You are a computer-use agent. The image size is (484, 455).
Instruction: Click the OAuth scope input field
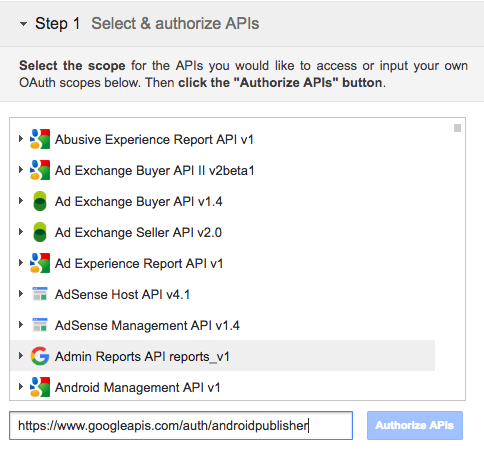pyautogui.click(x=181, y=425)
